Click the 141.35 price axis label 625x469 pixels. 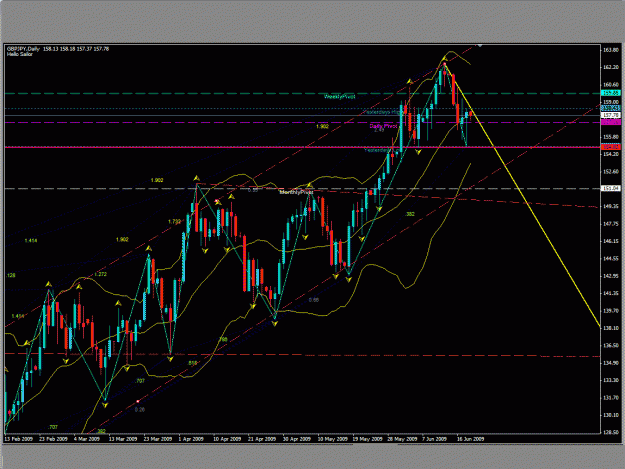[611, 293]
